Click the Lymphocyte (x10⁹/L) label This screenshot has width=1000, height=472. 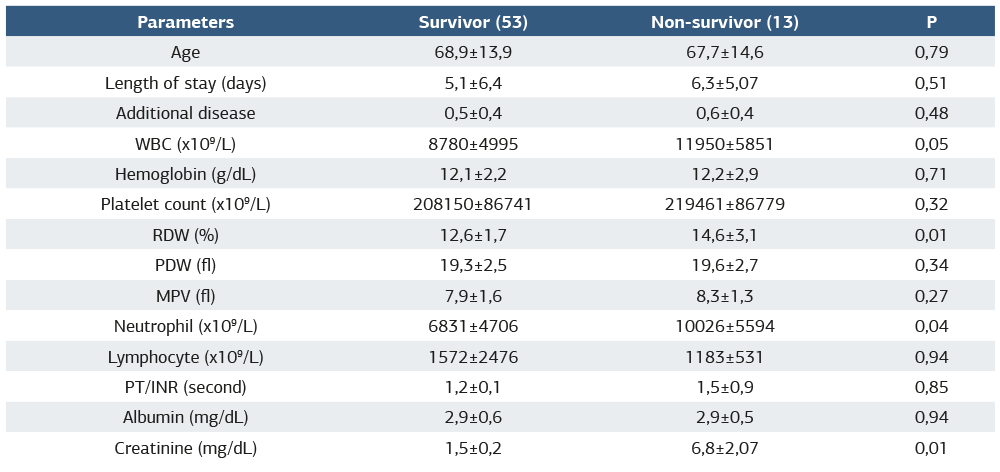click(185, 357)
